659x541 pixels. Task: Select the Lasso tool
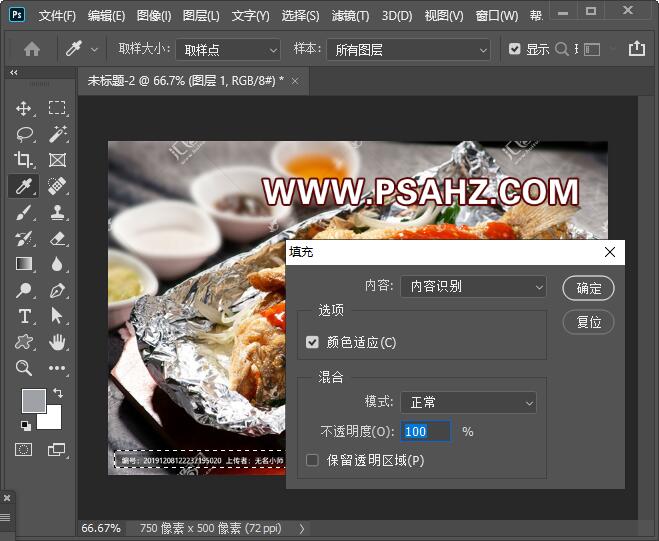[x=24, y=134]
